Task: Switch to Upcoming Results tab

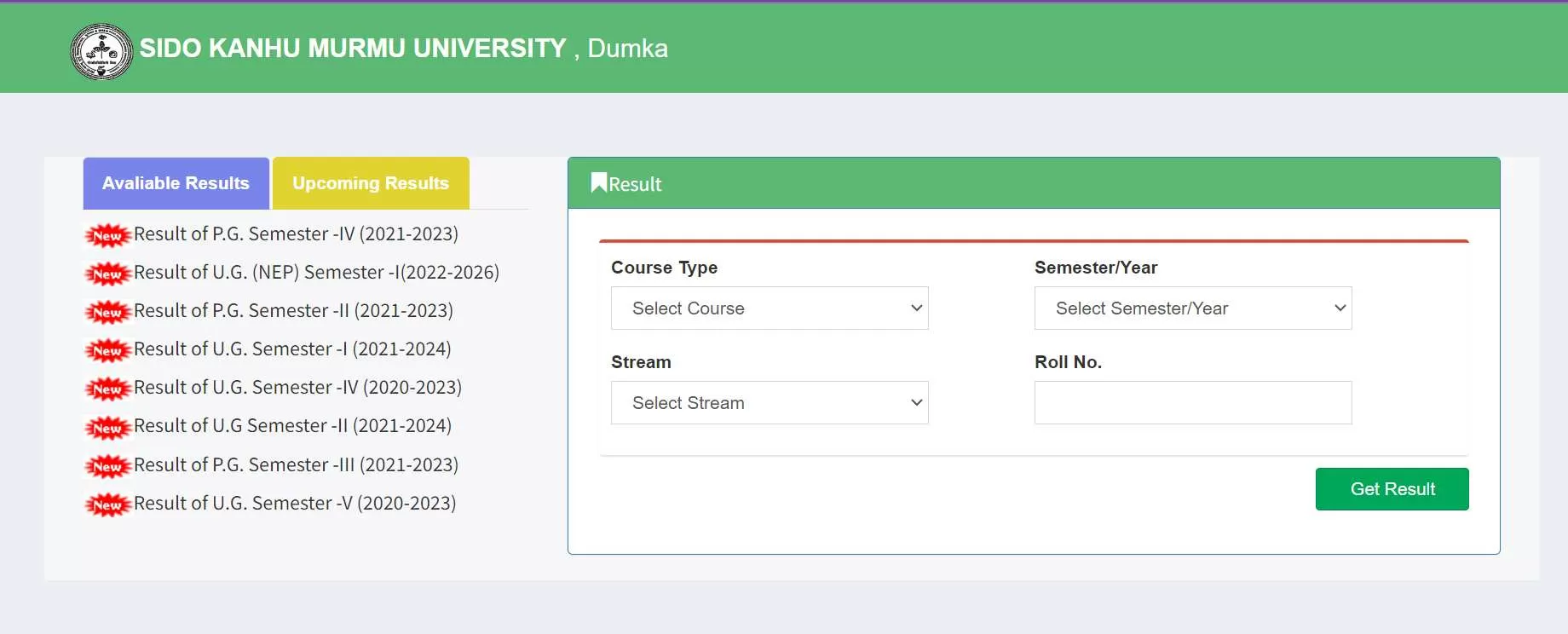Action: click(370, 183)
